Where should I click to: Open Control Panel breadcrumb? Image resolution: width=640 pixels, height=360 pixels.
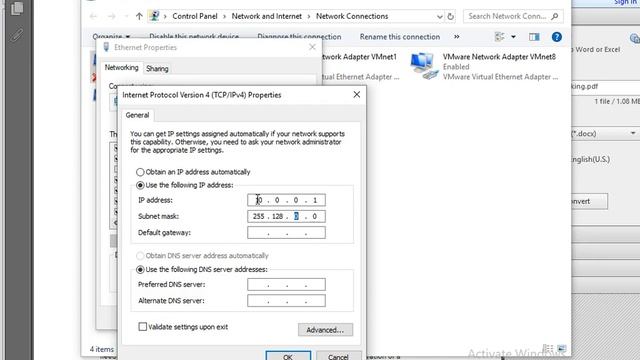point(195,16)
